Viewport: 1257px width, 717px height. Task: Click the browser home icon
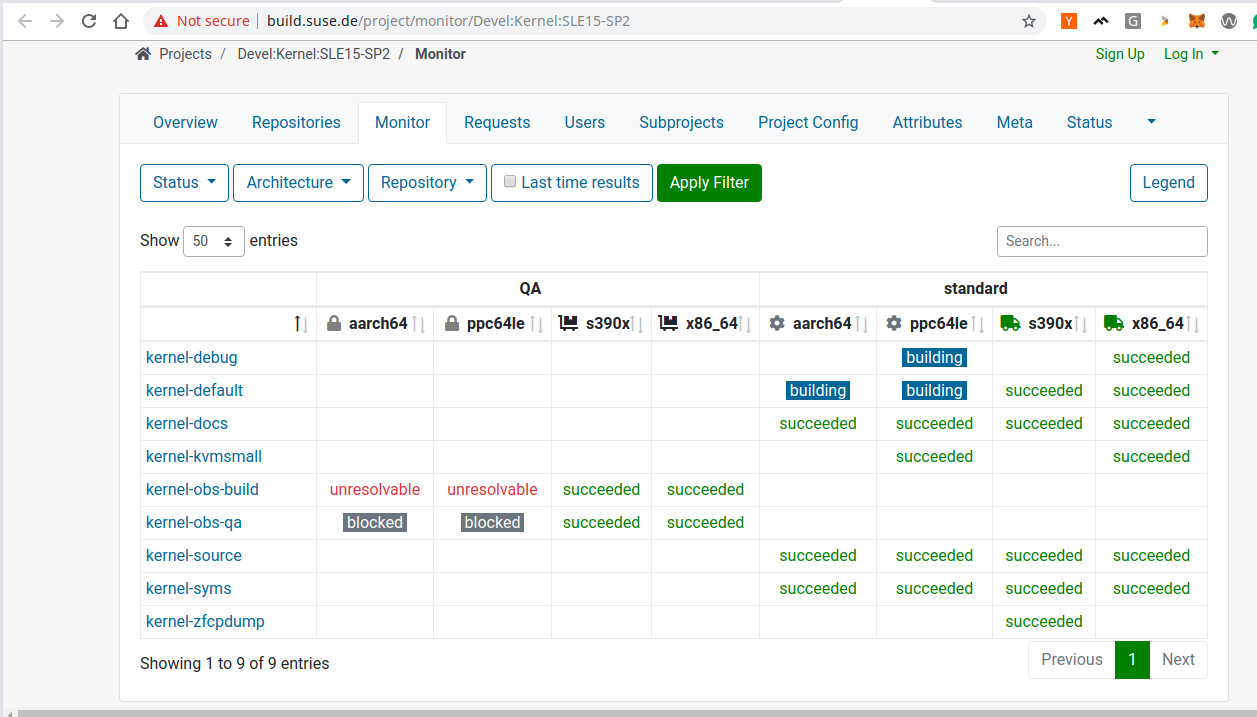tap(121, 21)
